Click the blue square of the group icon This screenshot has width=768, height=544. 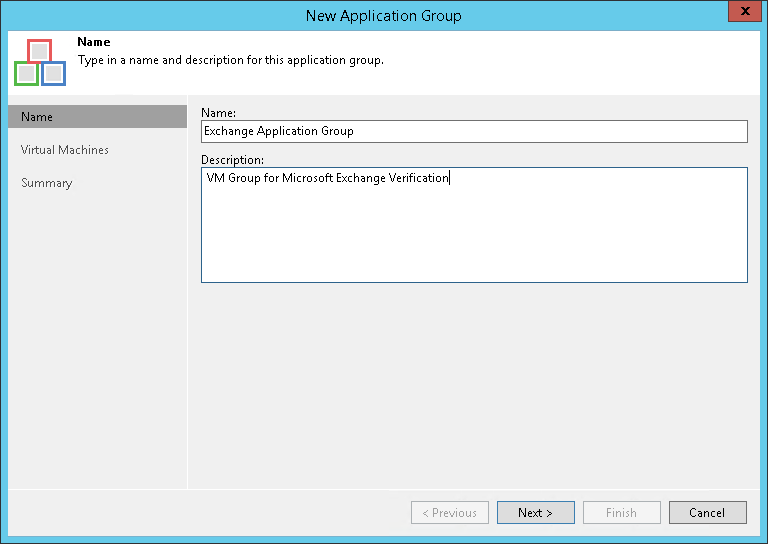click(x=53, y=73)
